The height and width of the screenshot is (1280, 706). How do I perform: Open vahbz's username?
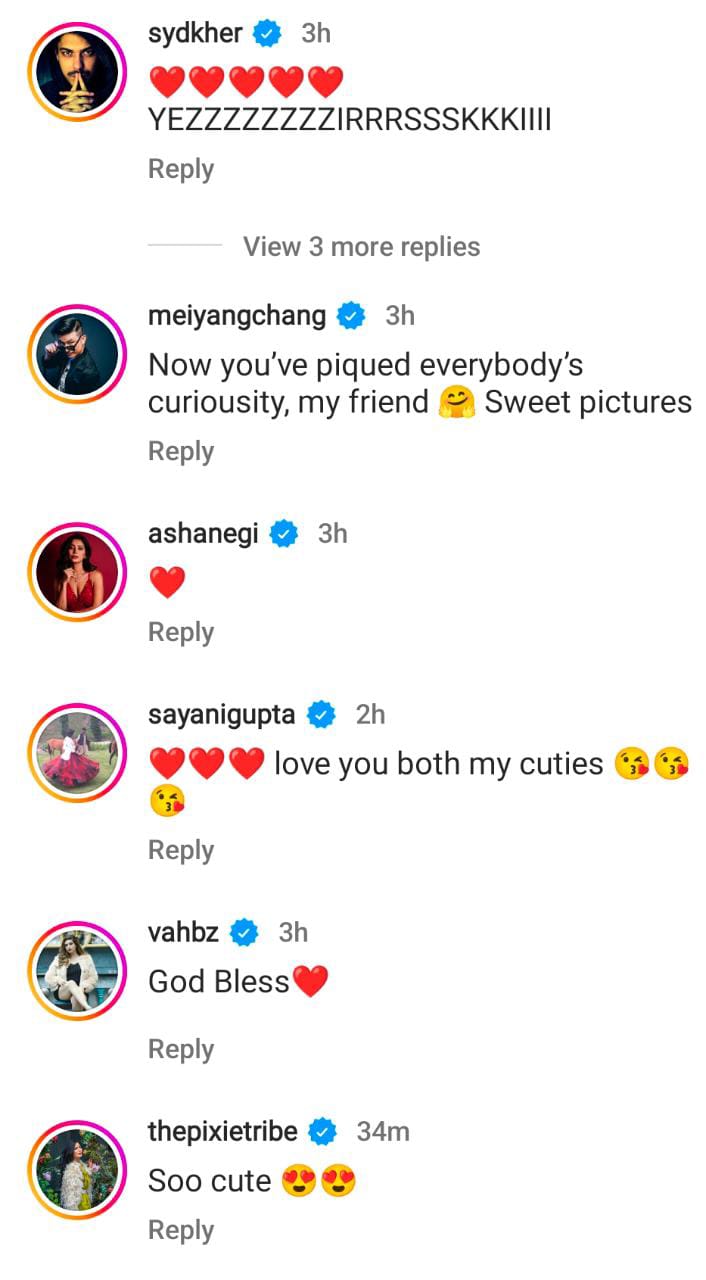pyautogui.click(x=184, y=932)
